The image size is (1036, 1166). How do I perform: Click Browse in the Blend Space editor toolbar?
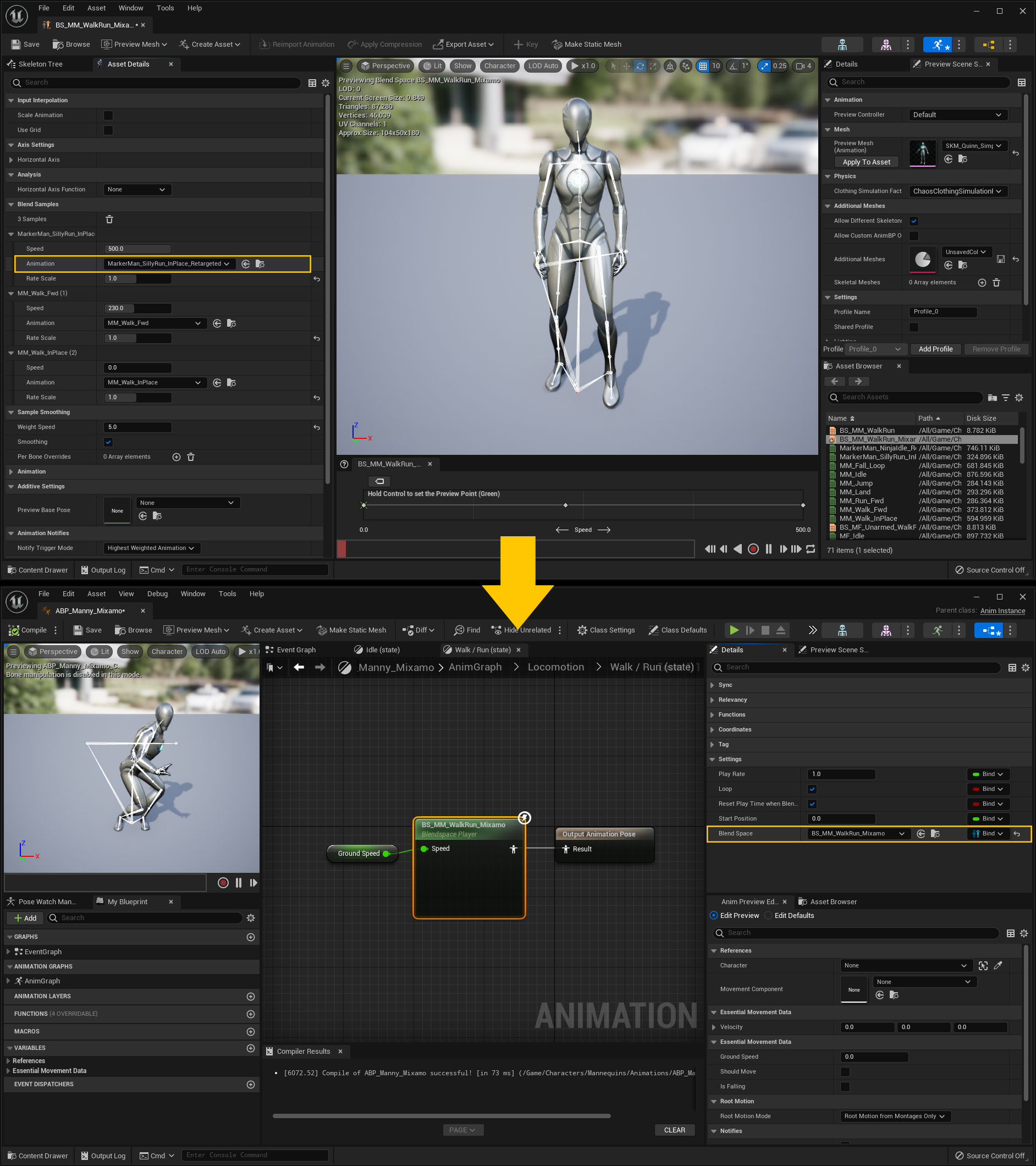[x=71, y=45]
